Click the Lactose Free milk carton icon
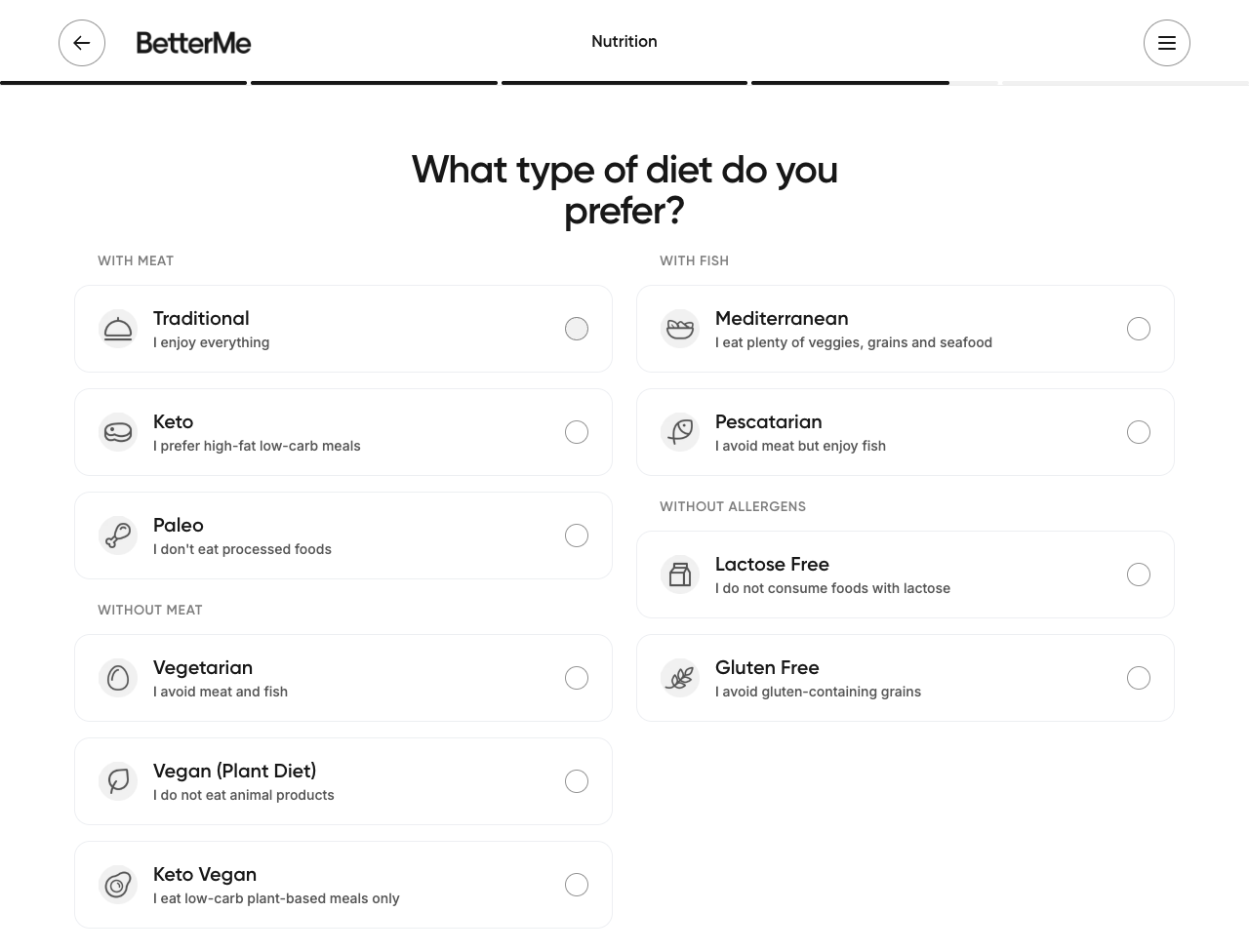The width and height of the screenshot is (1249, 952). pyautogui.click(x=680, y=575)
